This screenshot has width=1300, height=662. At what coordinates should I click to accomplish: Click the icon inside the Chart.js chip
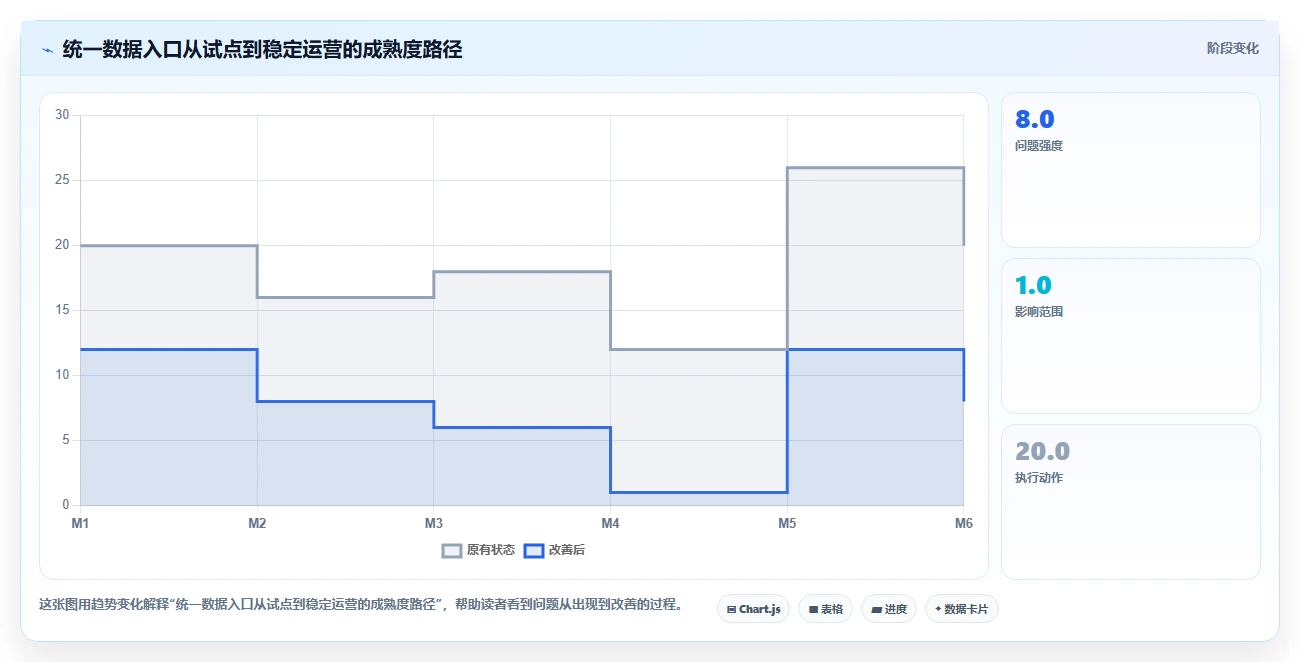pyautogui.click(x=731, y=609)
